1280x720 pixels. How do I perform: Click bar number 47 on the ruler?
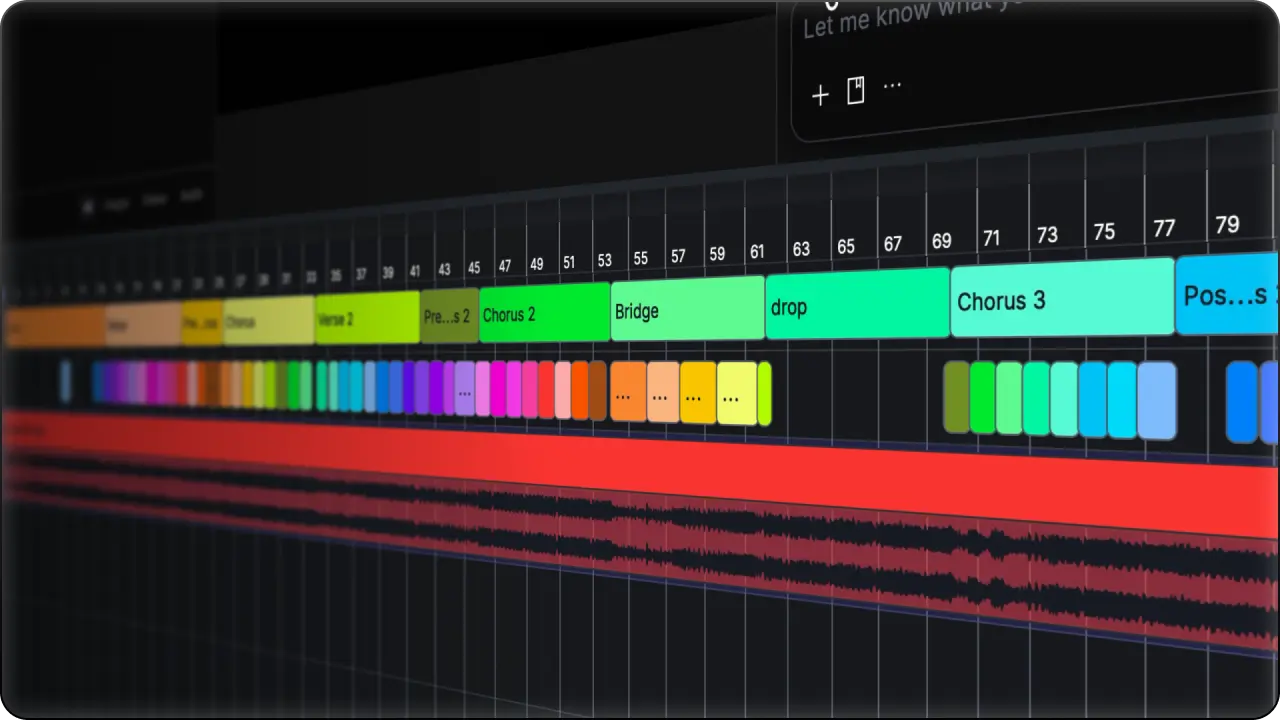pyautogui.click(x=505, y=266)
